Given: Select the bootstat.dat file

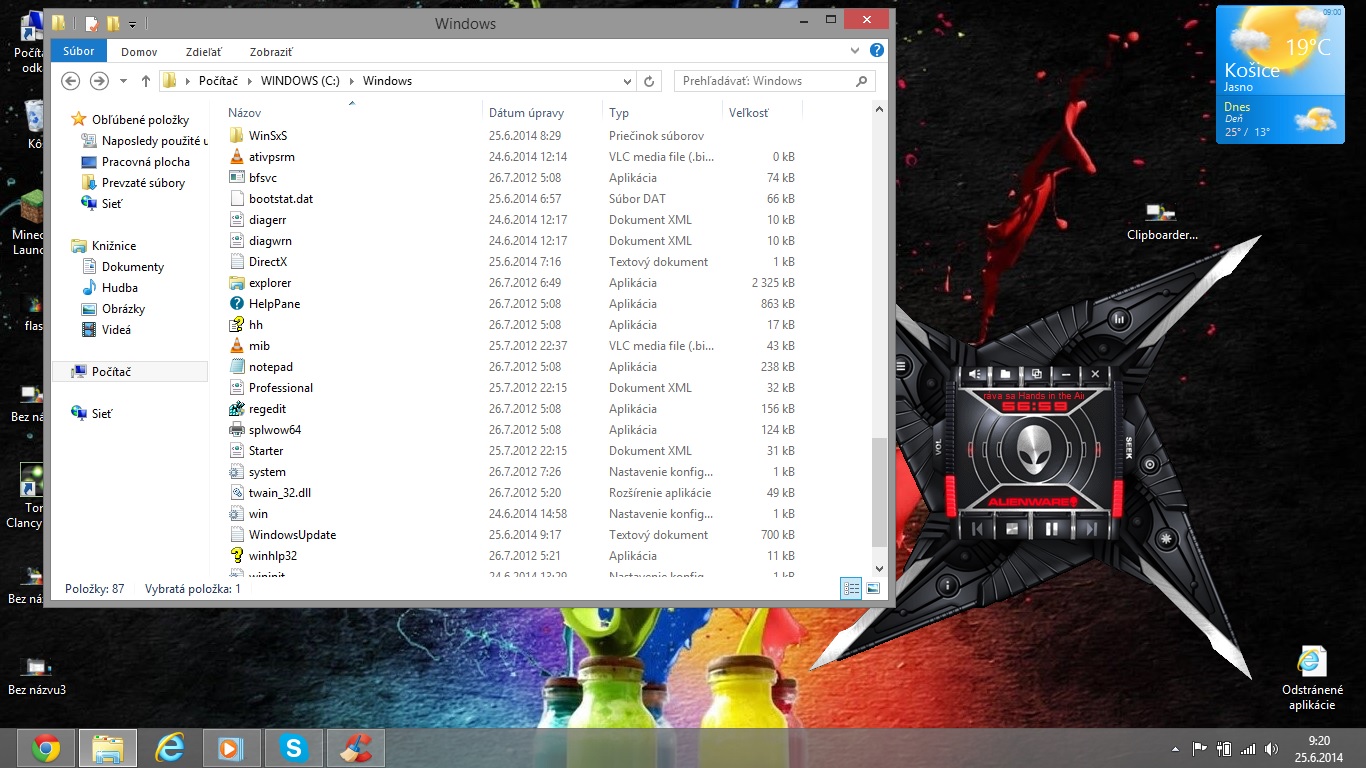Looking at the screenshot, I should [511, 199].
